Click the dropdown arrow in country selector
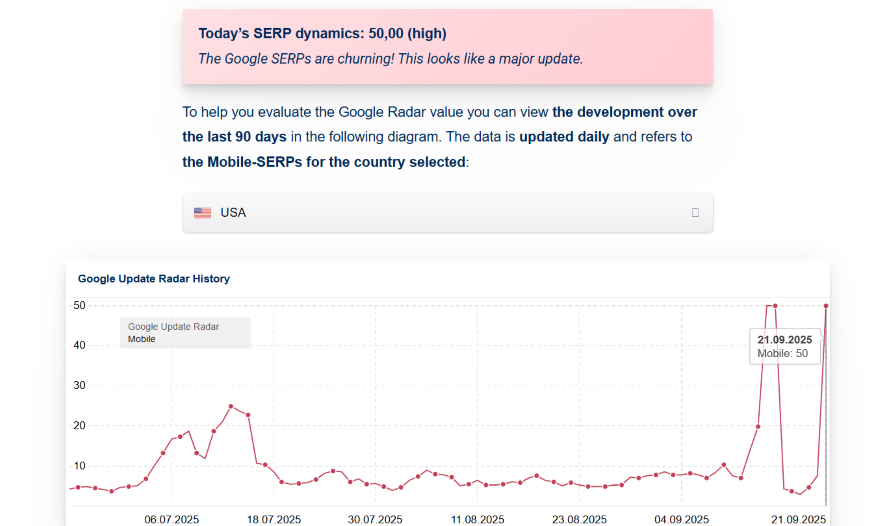 tap(695, 213)
